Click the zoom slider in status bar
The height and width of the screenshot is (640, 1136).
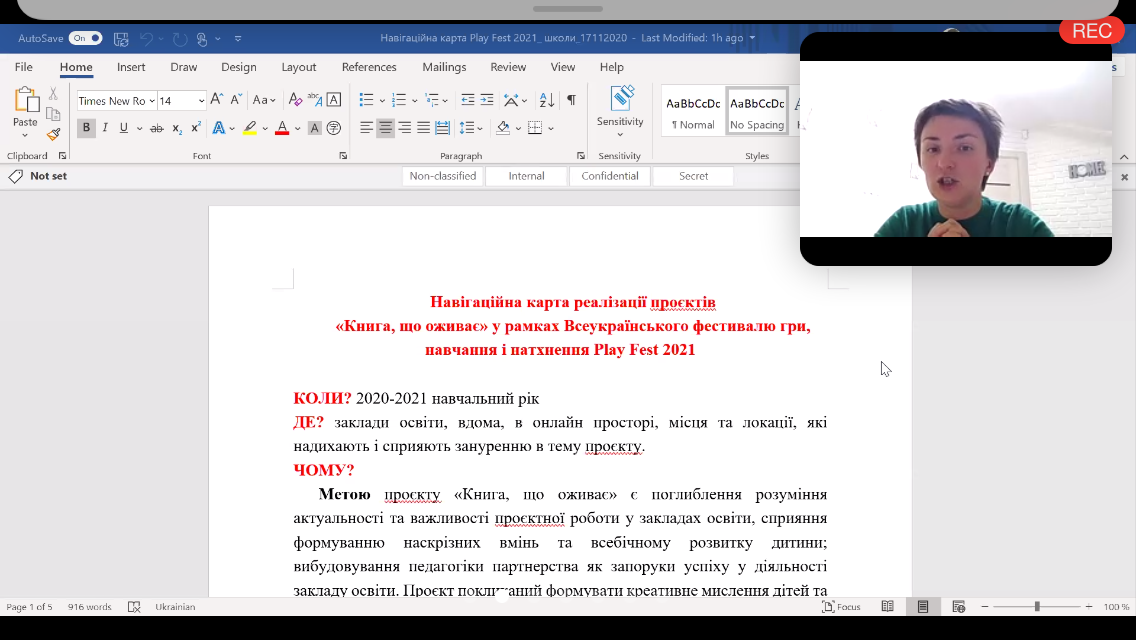[x=1037, y=607]
